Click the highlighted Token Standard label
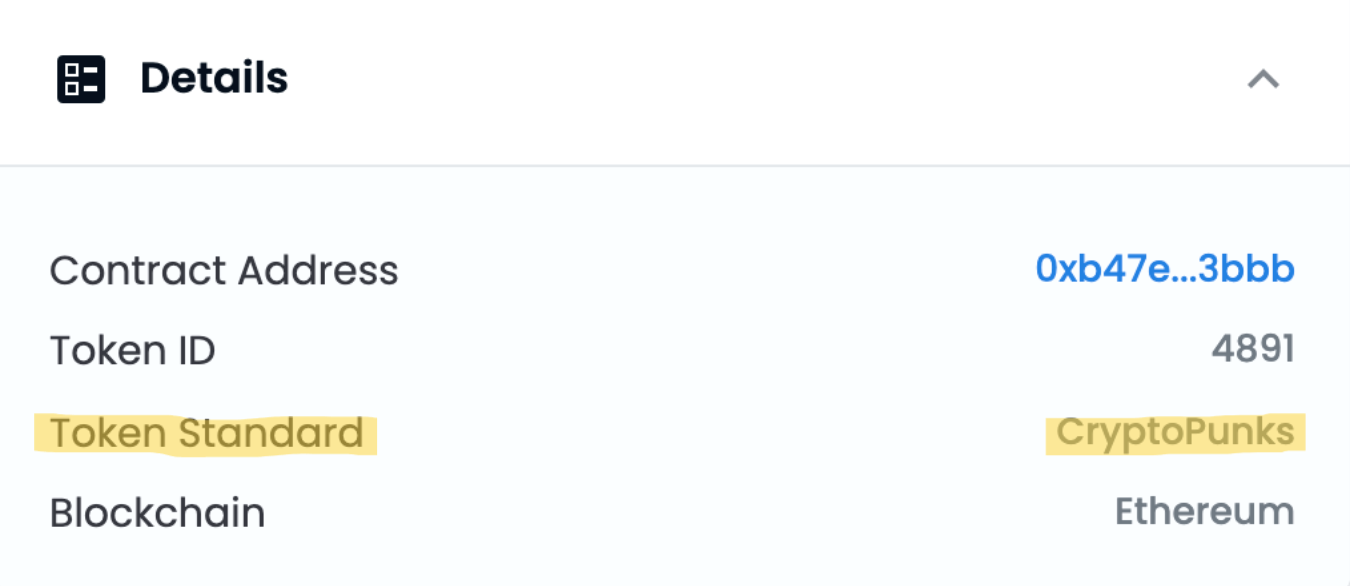 (x=206, y=433)
